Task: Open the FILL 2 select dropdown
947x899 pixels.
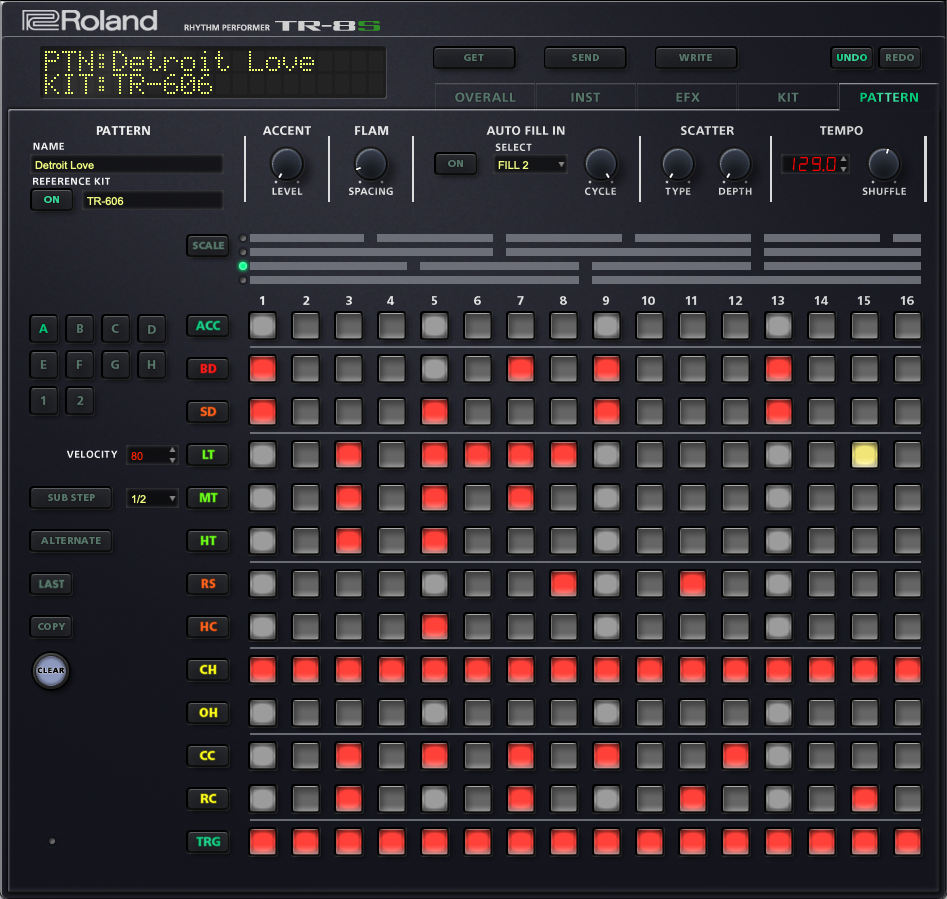Action: pyautogui.click(x=531, y=164)
